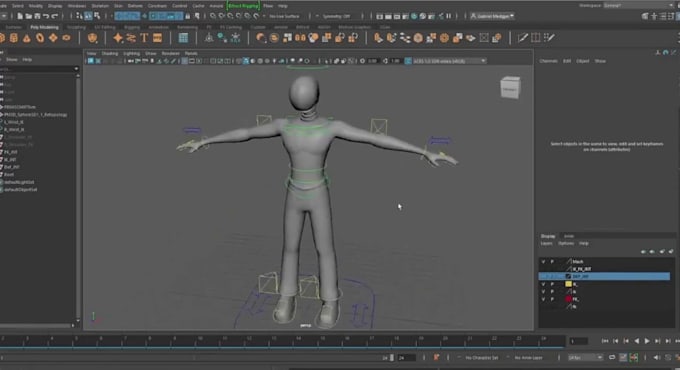
Task: Open the frame rate dropdown on range slider
Action: coord(585,357)
